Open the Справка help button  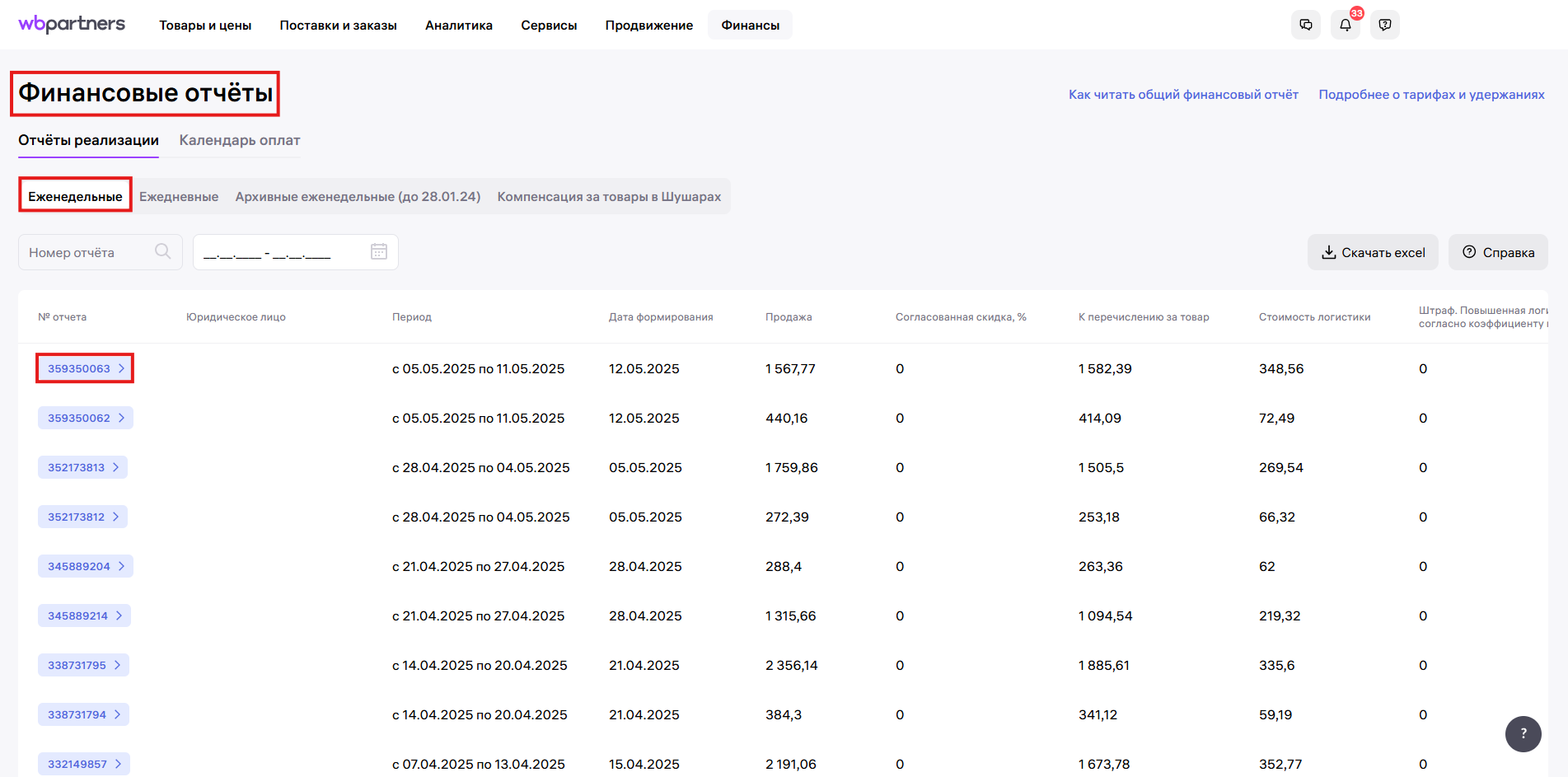[x=1498, y=252]
